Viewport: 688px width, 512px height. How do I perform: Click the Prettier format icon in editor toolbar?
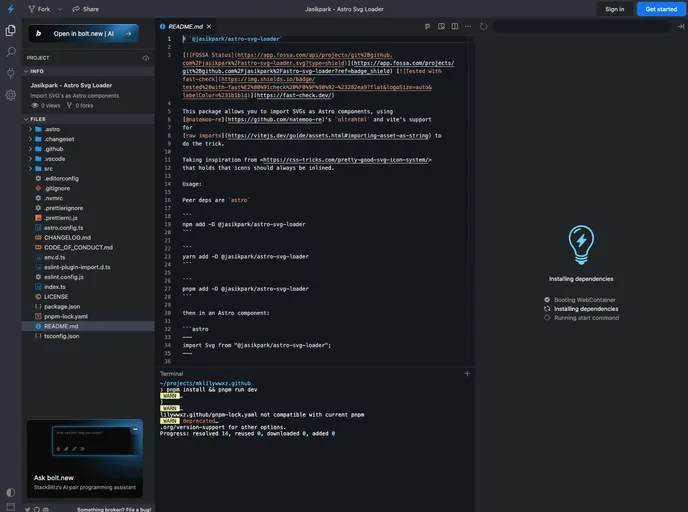coord(427,26)
